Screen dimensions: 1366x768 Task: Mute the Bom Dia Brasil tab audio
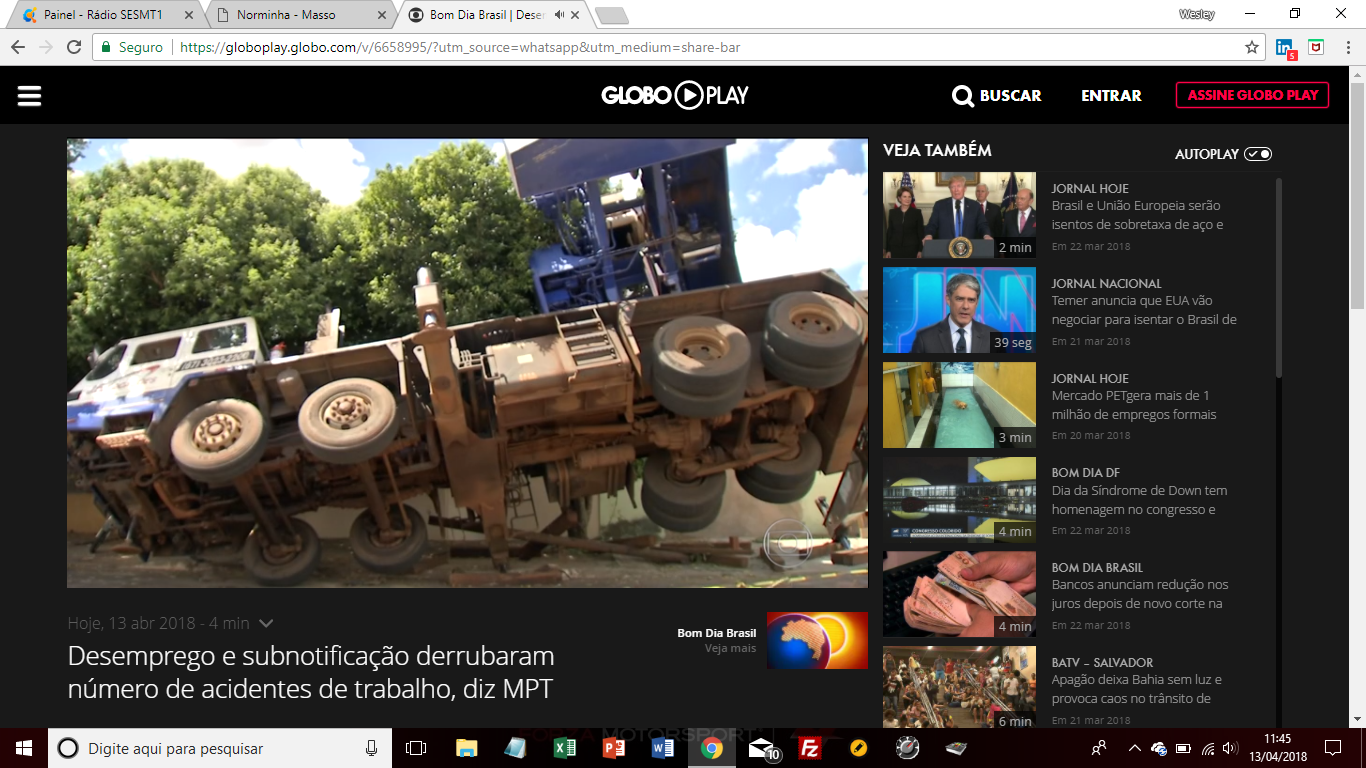(x=558, y=15)
